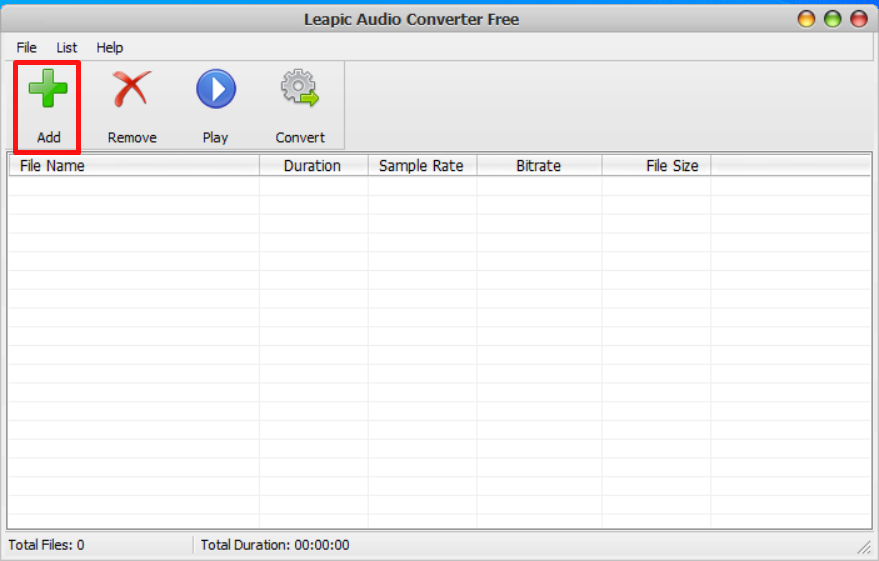The image size is (879, 561).
Task: Click the green maximize window button
Action: 832,19
